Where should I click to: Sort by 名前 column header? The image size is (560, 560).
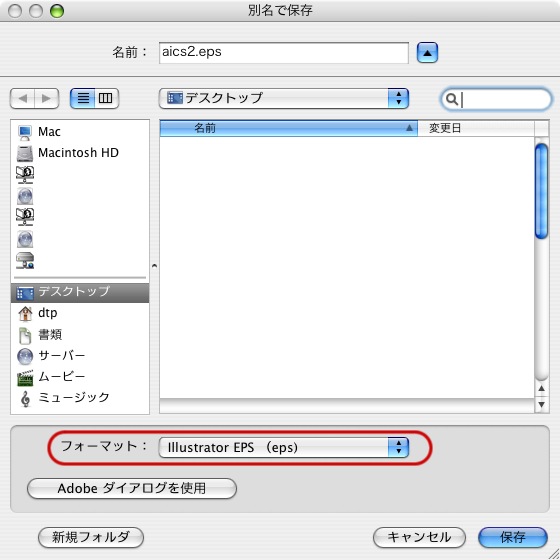pyautogui.click(x=289, y=128)
